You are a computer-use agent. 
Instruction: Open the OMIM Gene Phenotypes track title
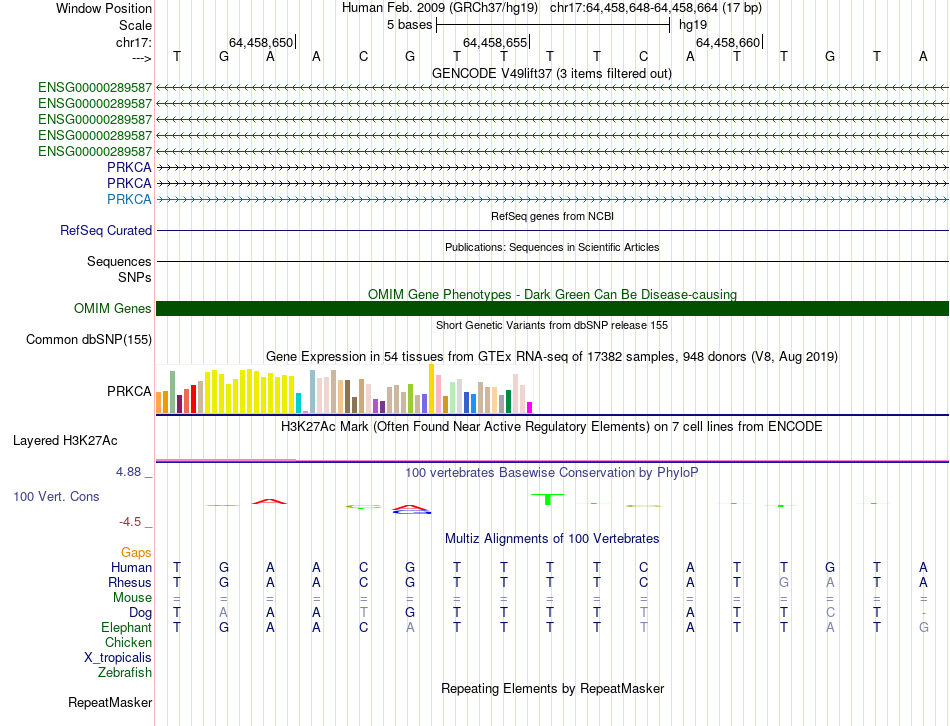pyautogui.click(x=552, y=294)
